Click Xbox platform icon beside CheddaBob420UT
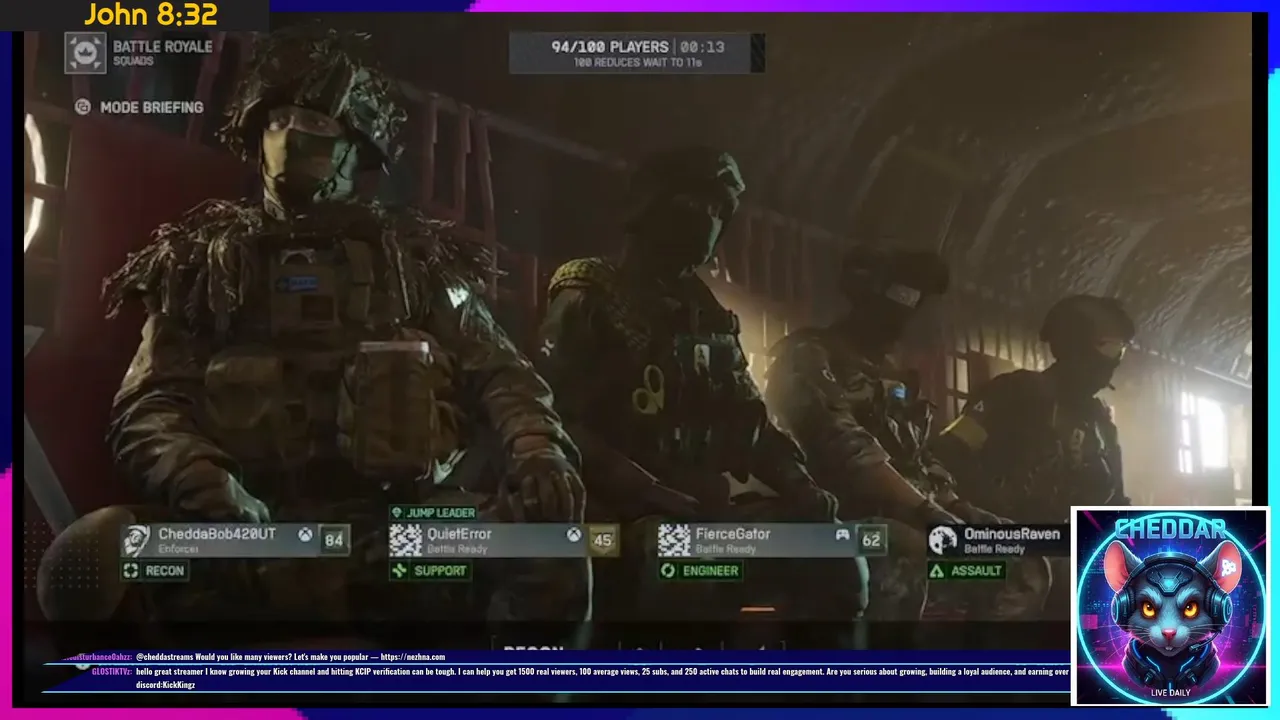 coord(304,535)
